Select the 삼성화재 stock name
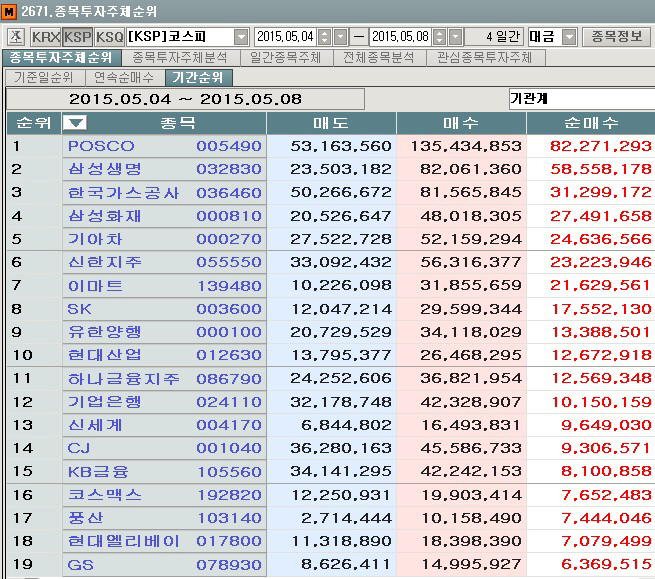 105,216
